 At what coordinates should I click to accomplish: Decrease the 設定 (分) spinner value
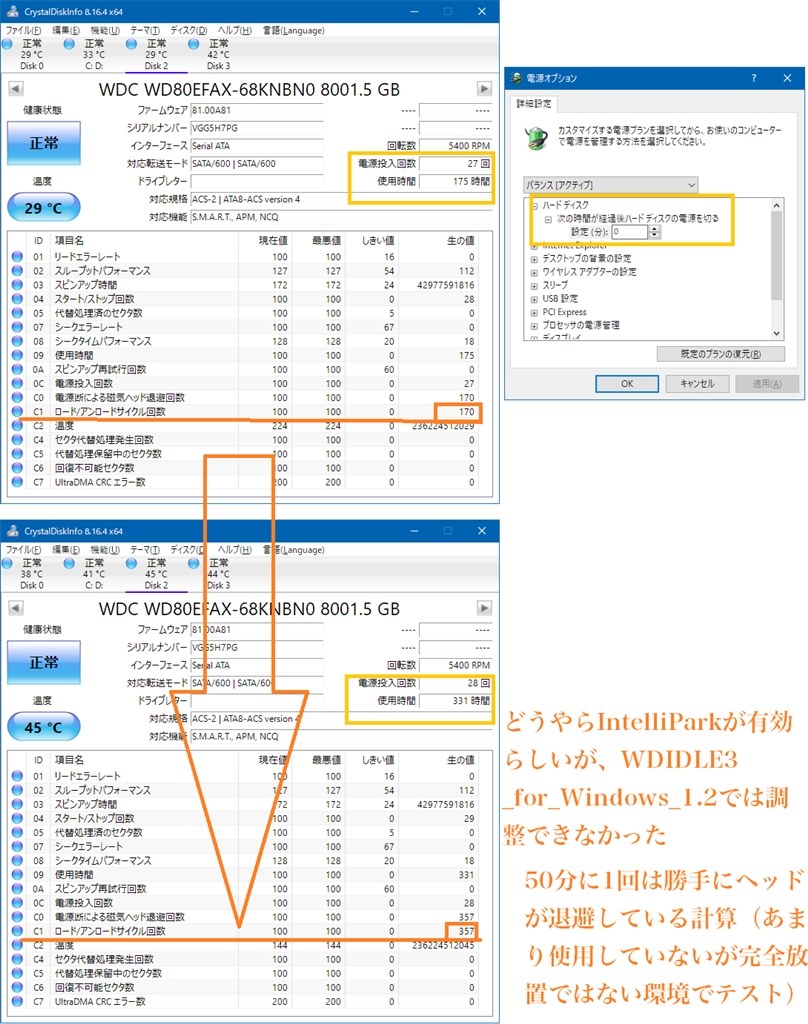pyautogui.click(x=654, y=234)
